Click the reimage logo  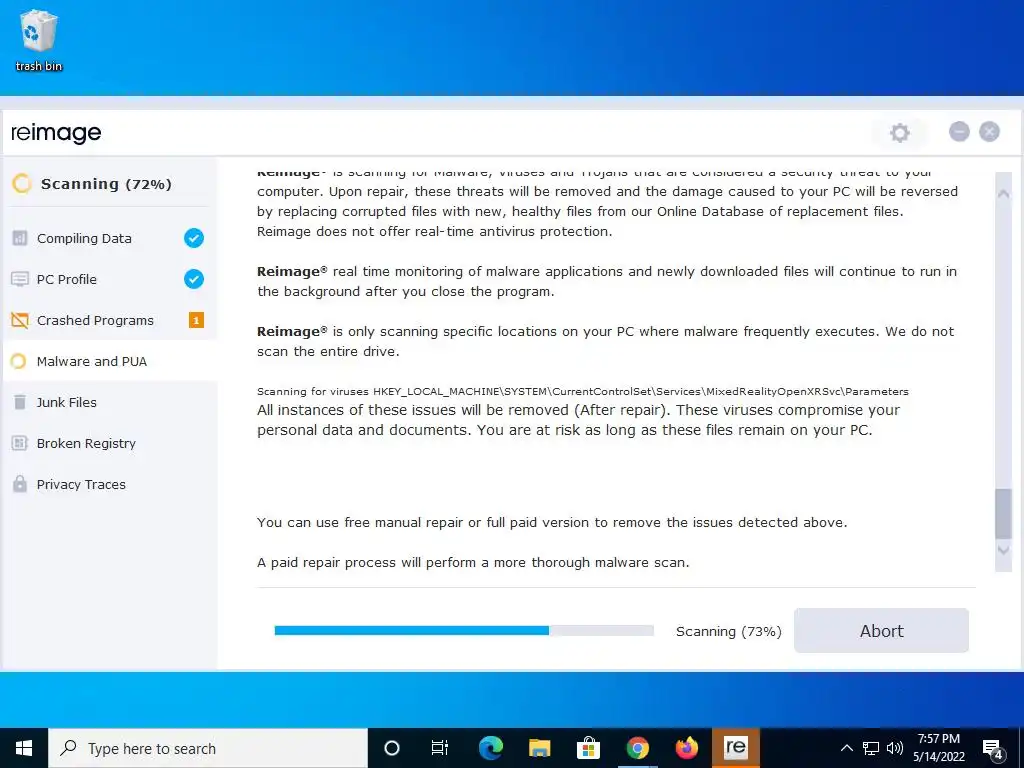tap(56, 133)
